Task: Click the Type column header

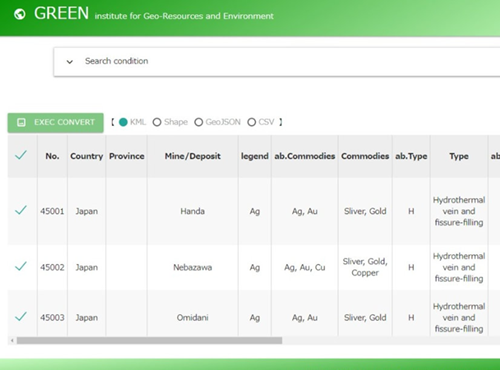Action: pyautogui.click(x=459, y=156)
